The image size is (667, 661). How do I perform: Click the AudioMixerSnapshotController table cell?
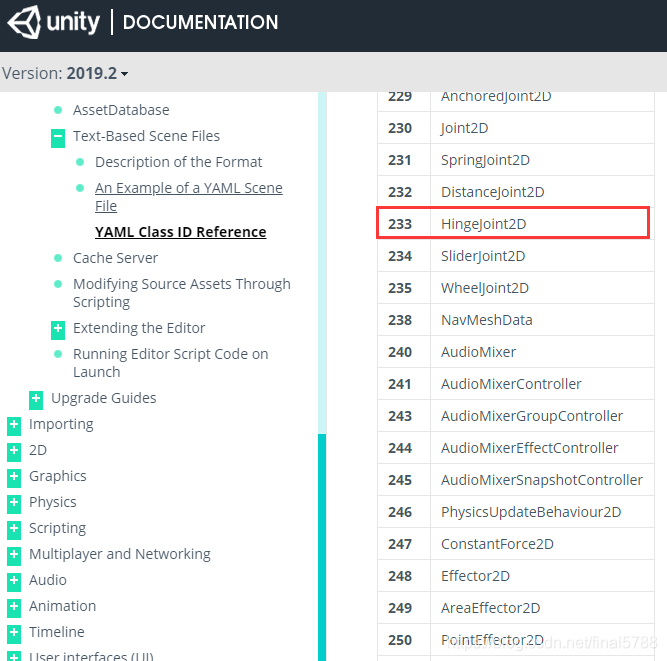(x=542, y=480)
